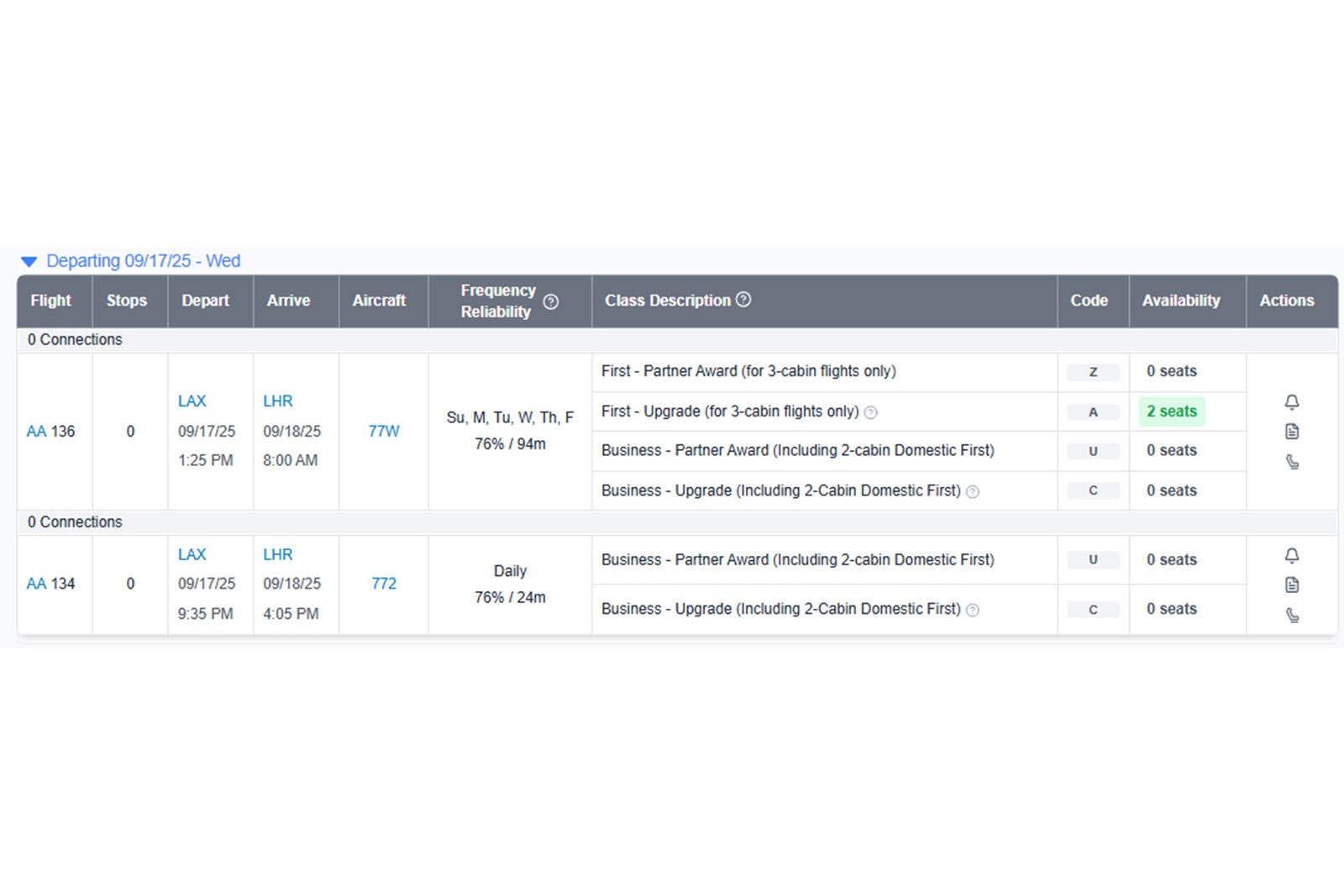Viewport: 1344px width, 896px height.
Task: Open the AA 136 flight link
Action: point(37,432)
